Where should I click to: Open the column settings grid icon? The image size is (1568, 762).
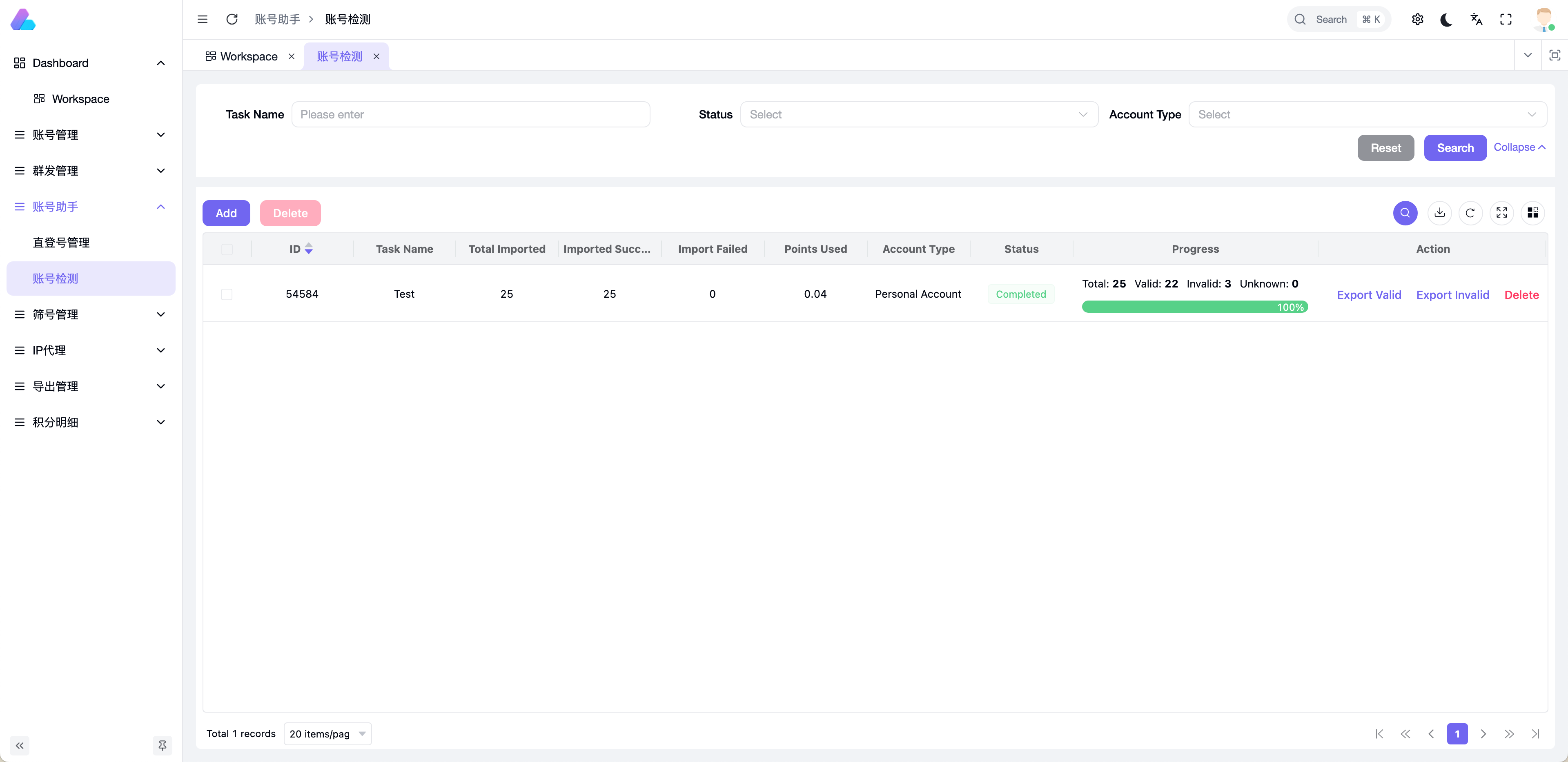[x=1533, y=212]
